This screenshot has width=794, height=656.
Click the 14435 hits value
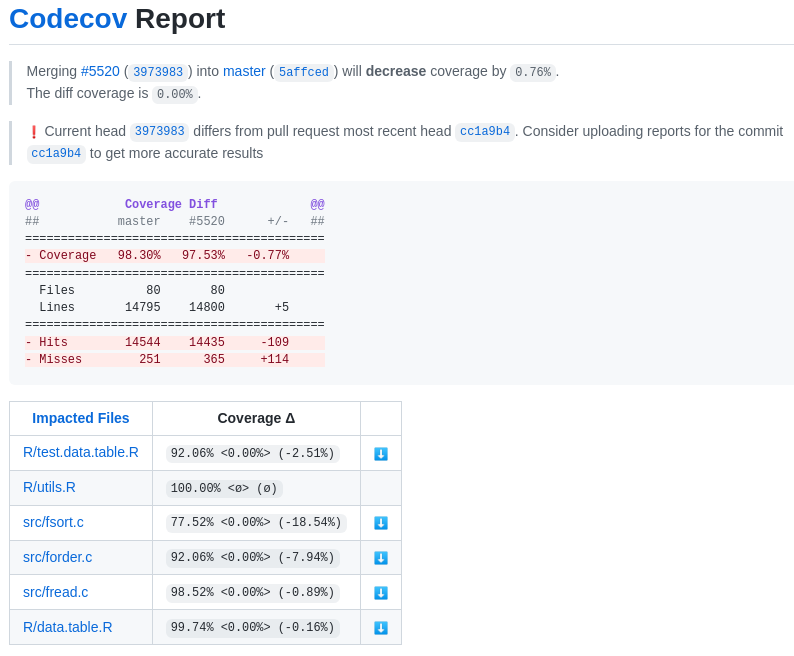tap(207, 342)
